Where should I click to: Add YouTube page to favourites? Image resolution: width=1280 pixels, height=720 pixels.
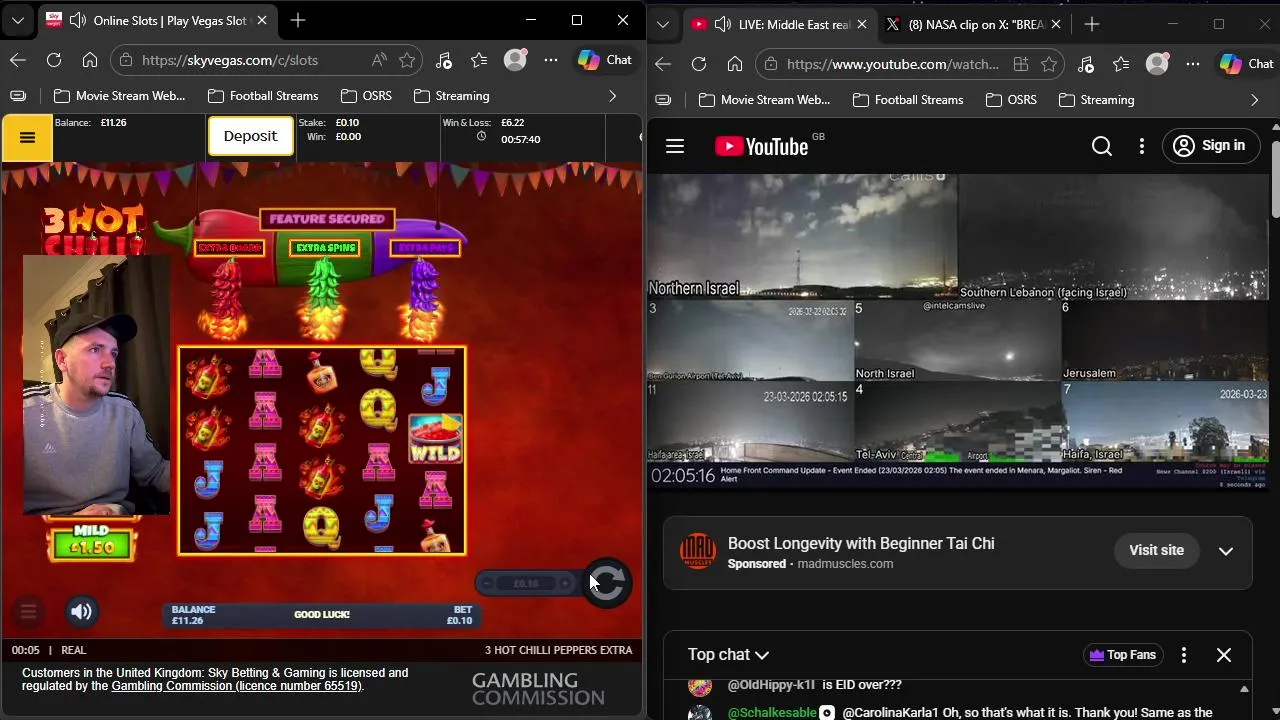1049,64
